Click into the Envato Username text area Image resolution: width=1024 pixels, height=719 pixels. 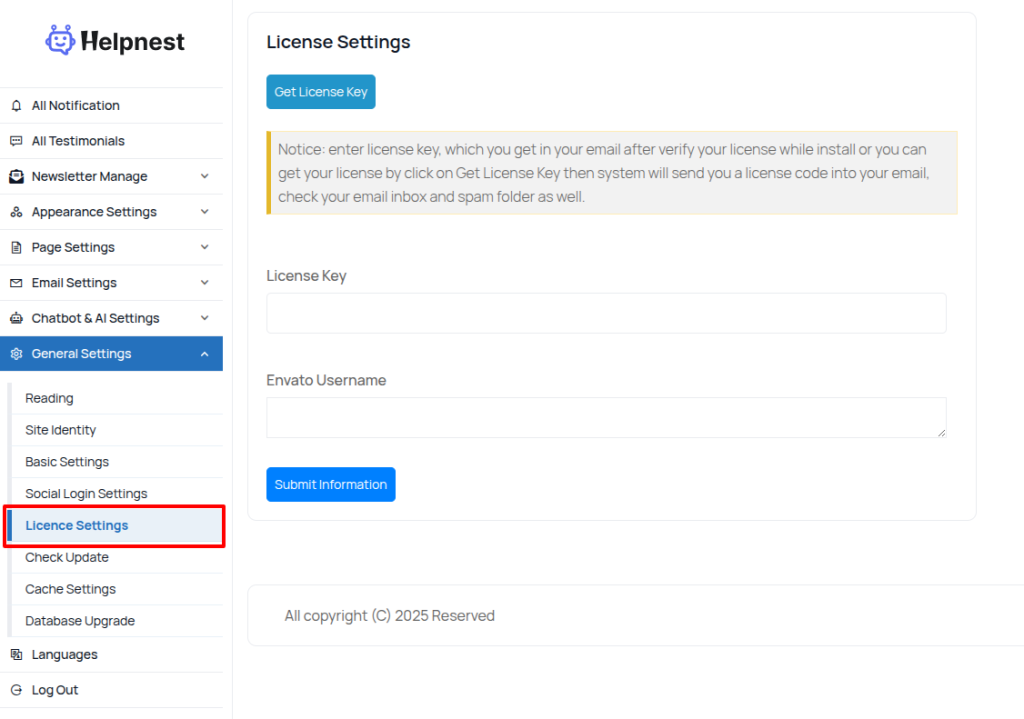[x=606, y=417]
